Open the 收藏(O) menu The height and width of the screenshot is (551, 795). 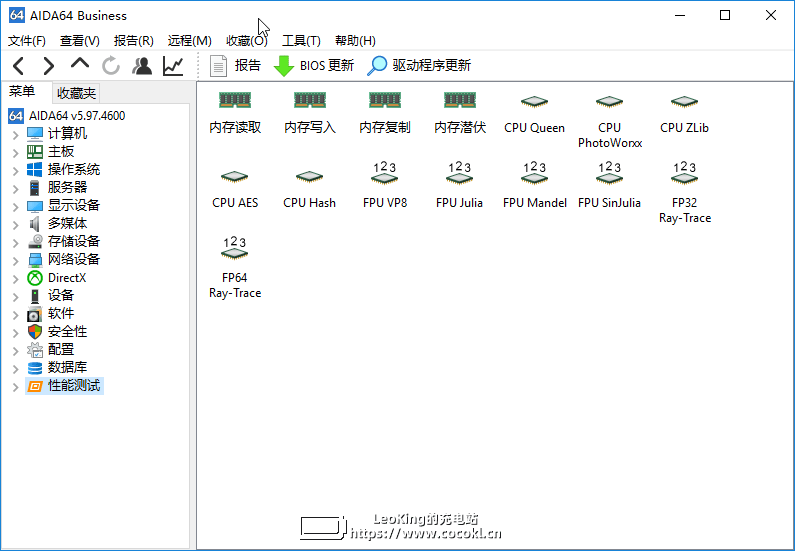[x=246, y=41]
